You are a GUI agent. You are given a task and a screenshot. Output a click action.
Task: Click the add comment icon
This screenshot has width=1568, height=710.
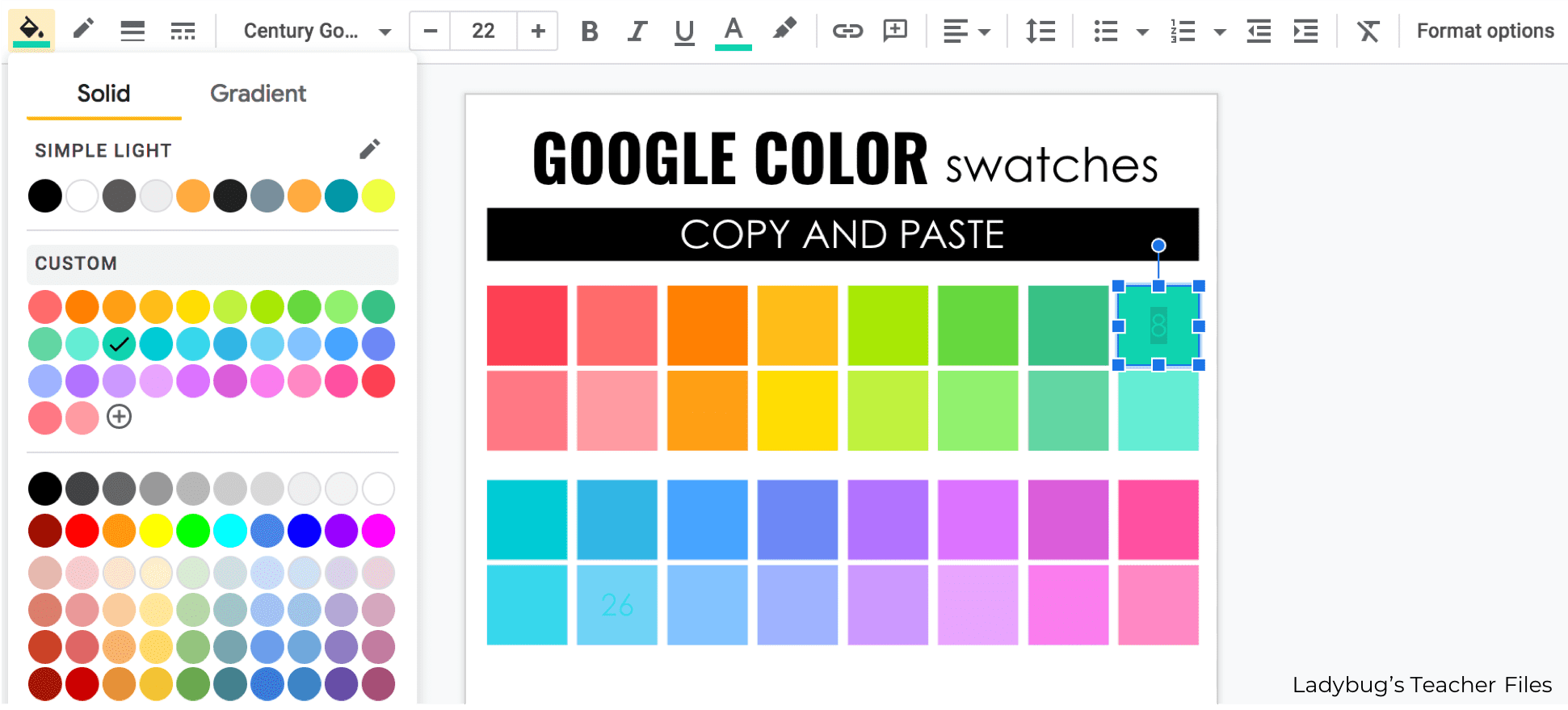[x=895, y=32]
